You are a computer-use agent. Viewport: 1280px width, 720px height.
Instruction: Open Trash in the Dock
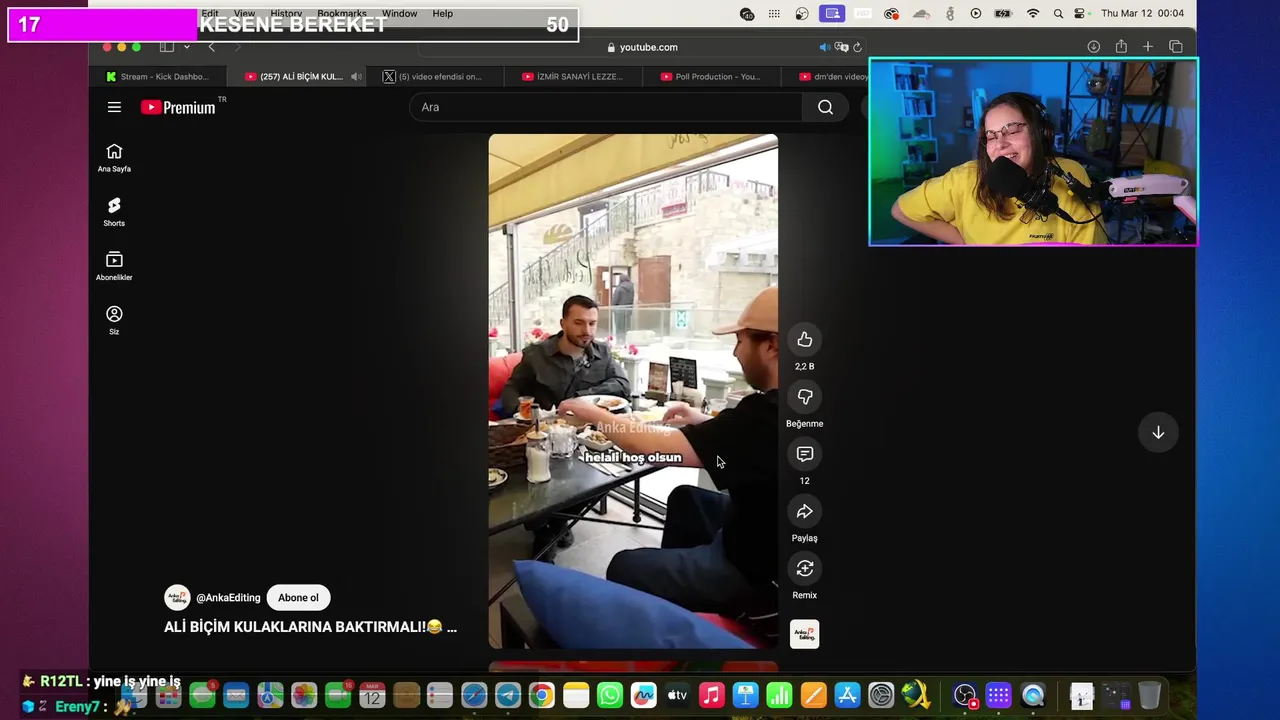(x=1150, y=695)
